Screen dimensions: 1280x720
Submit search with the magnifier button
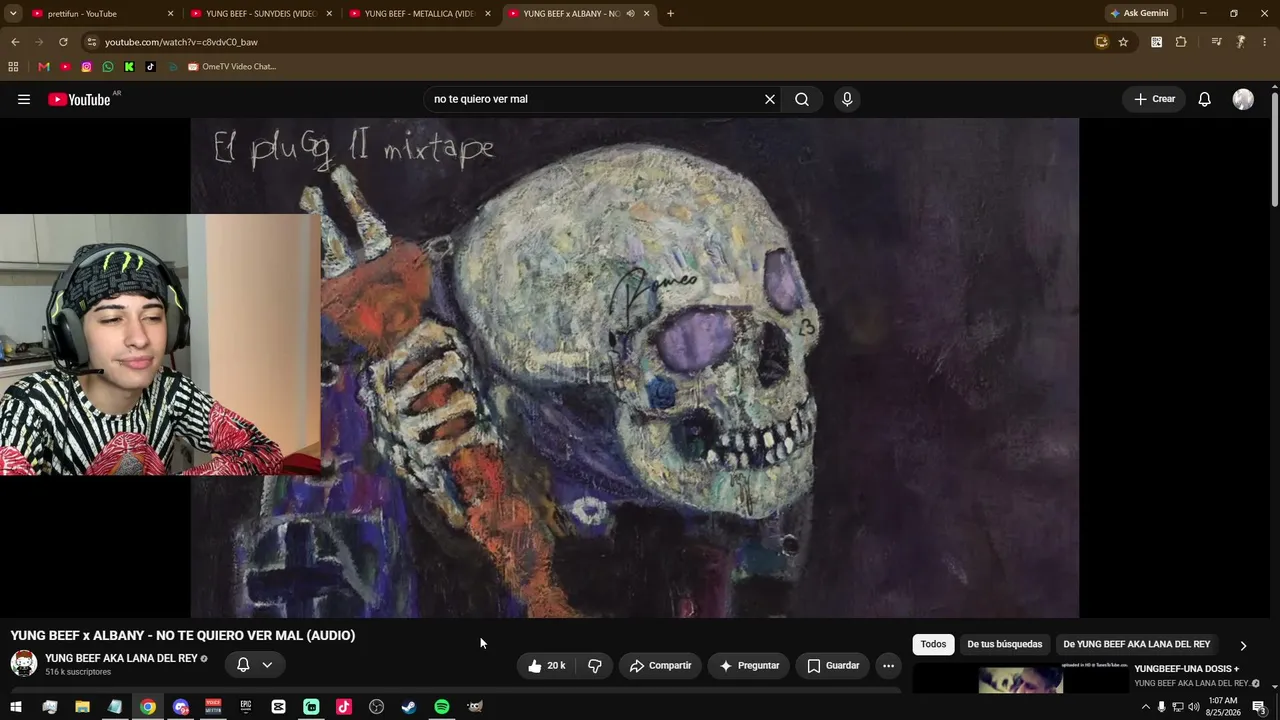[802, 99]
